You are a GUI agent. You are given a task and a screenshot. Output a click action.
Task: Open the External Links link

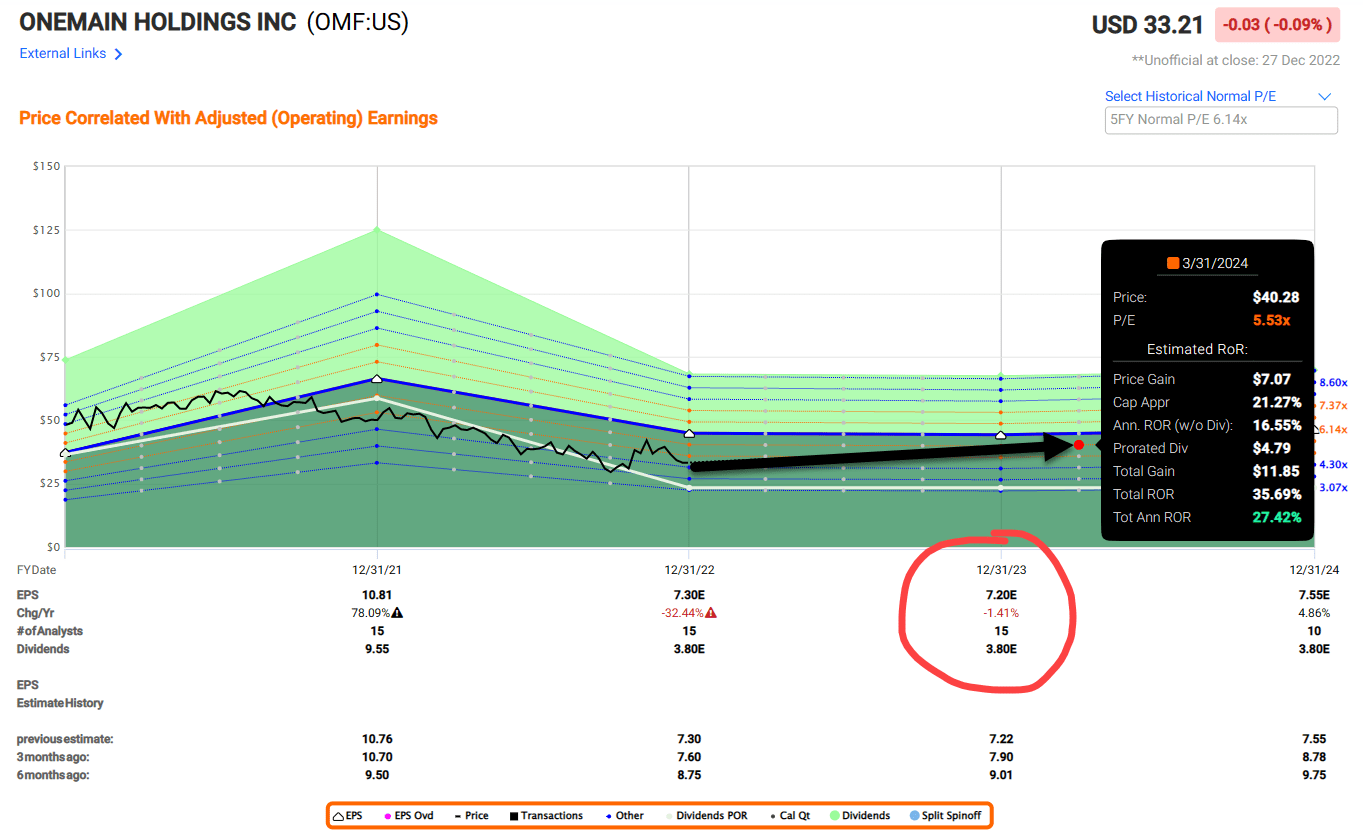tap(71, 54)
